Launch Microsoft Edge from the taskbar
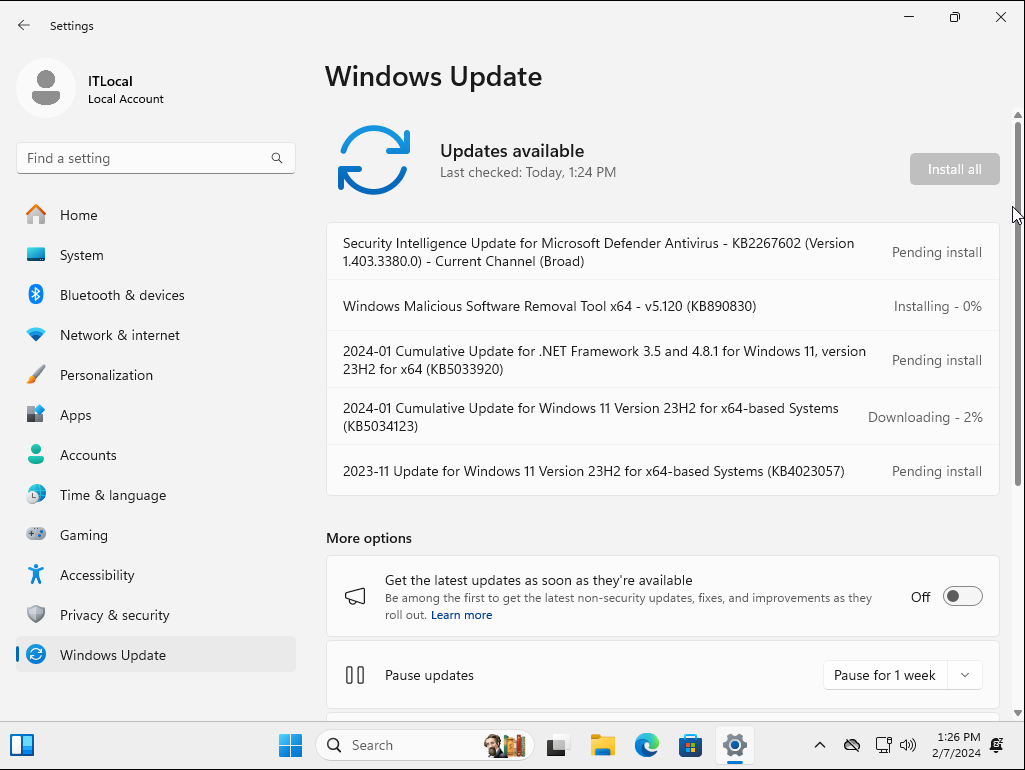1025x770 pixels. (647, 745)
